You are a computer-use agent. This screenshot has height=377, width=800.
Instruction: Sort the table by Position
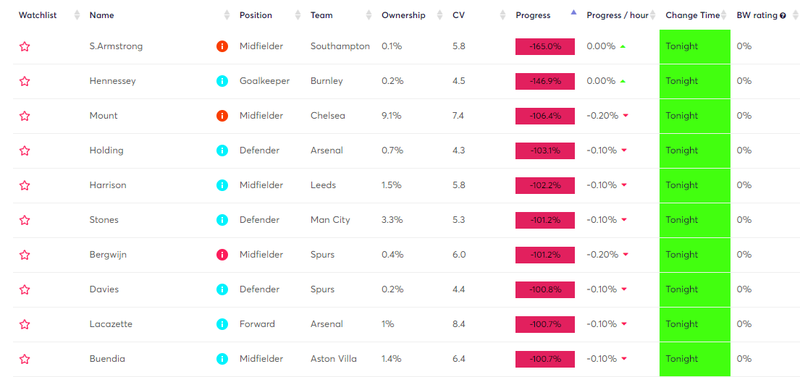click(x=256, y=15)
